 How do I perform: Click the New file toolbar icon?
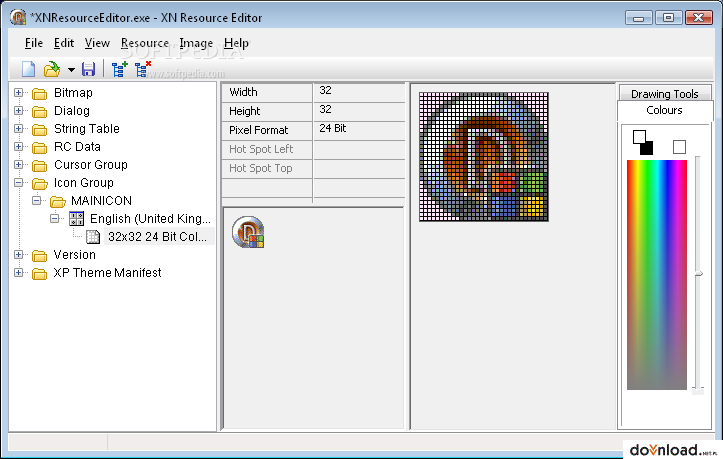(x=28, y=69)
